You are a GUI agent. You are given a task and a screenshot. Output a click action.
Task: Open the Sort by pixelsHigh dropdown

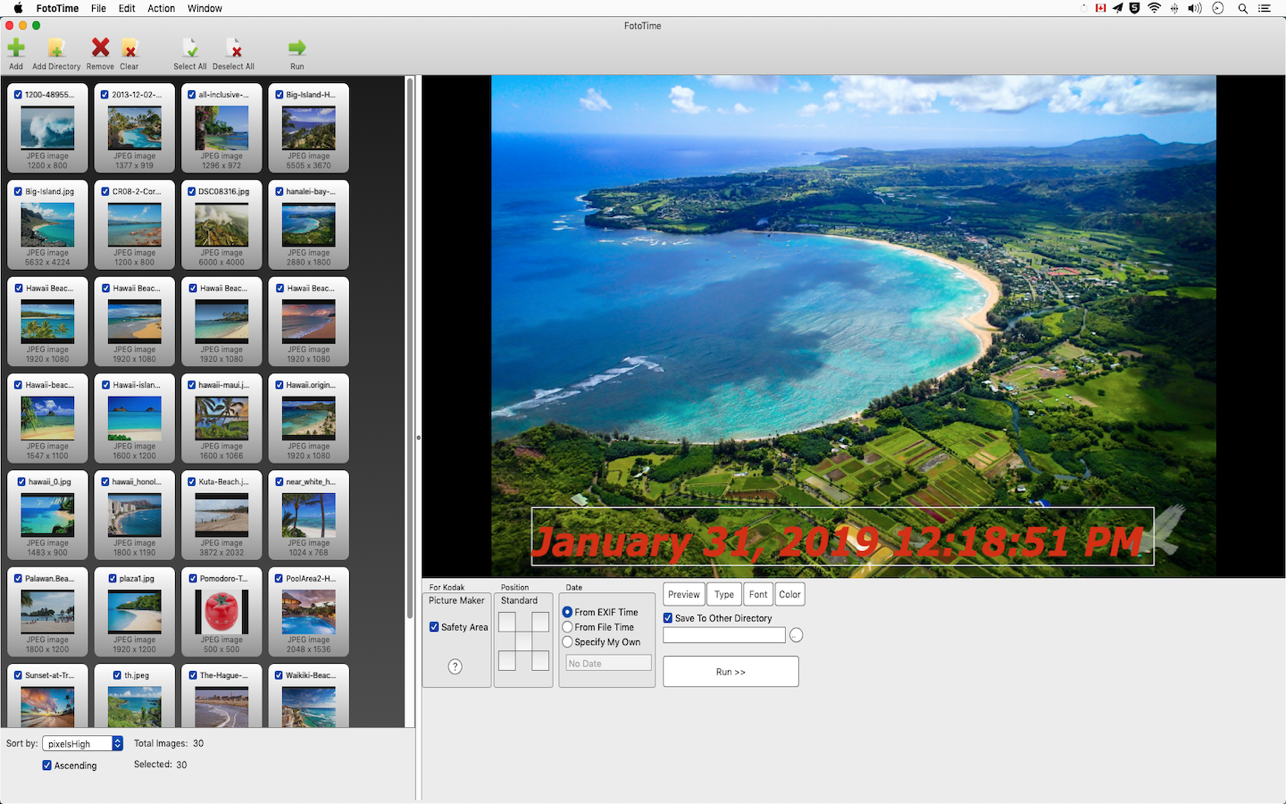[83, 743]
